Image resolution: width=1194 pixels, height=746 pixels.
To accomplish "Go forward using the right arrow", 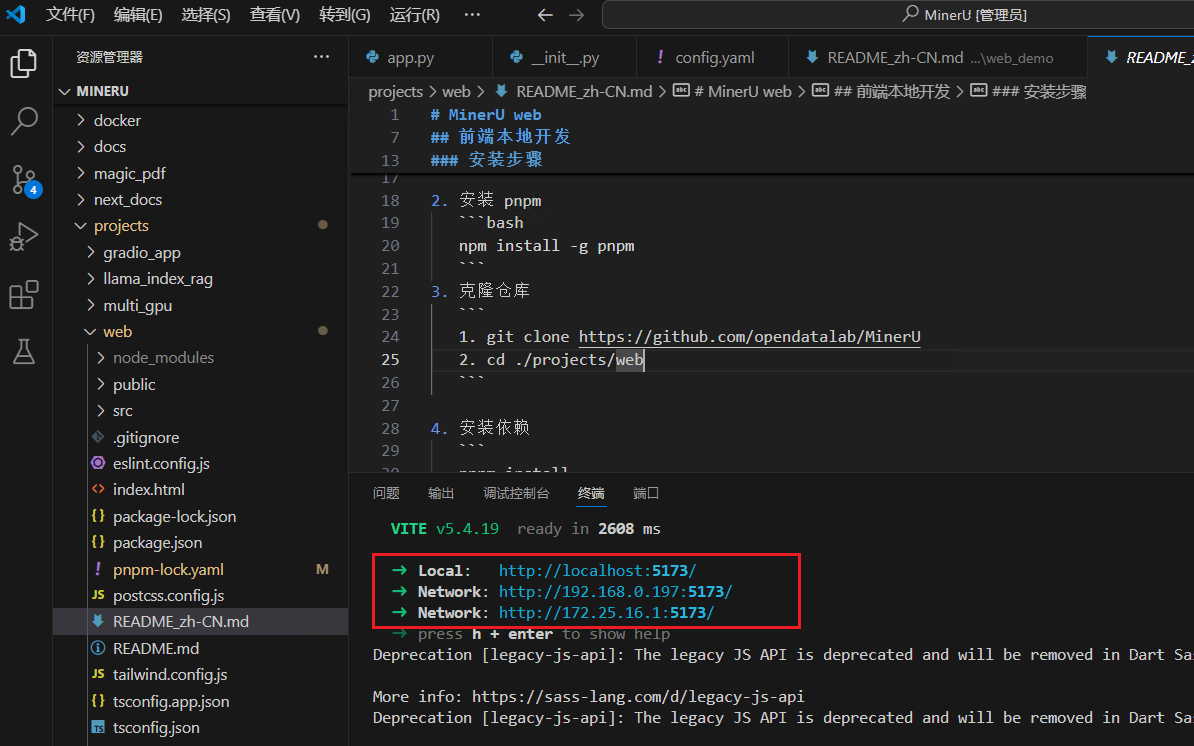I will pyautogui.click(x=576, y=14).
